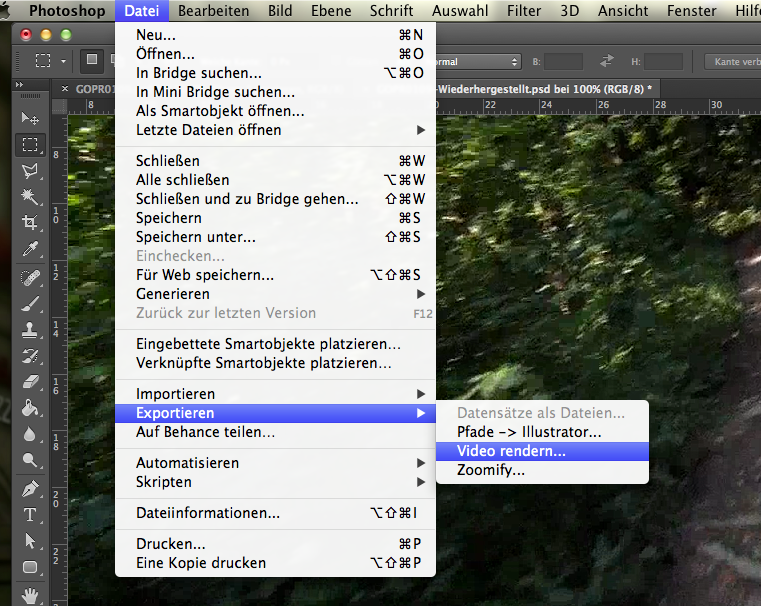Open the style dropdown showing 'rmal'

(x=479, y=62)
